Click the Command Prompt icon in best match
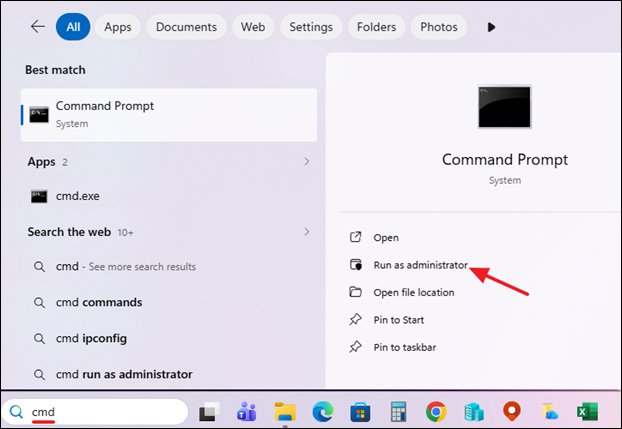Screen dimensions: 622x429 [39, 115]
